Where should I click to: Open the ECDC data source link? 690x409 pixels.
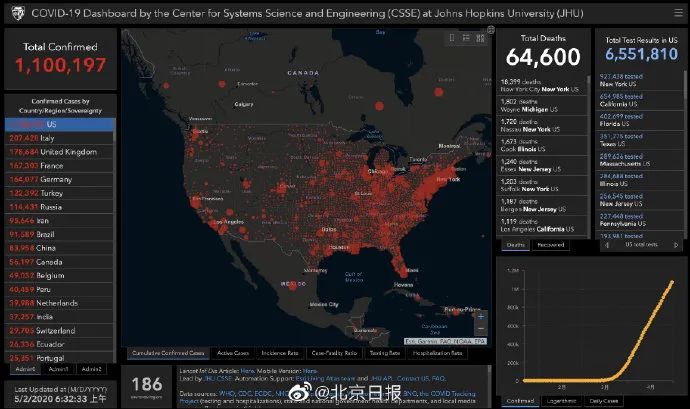[x=263, y=394]
